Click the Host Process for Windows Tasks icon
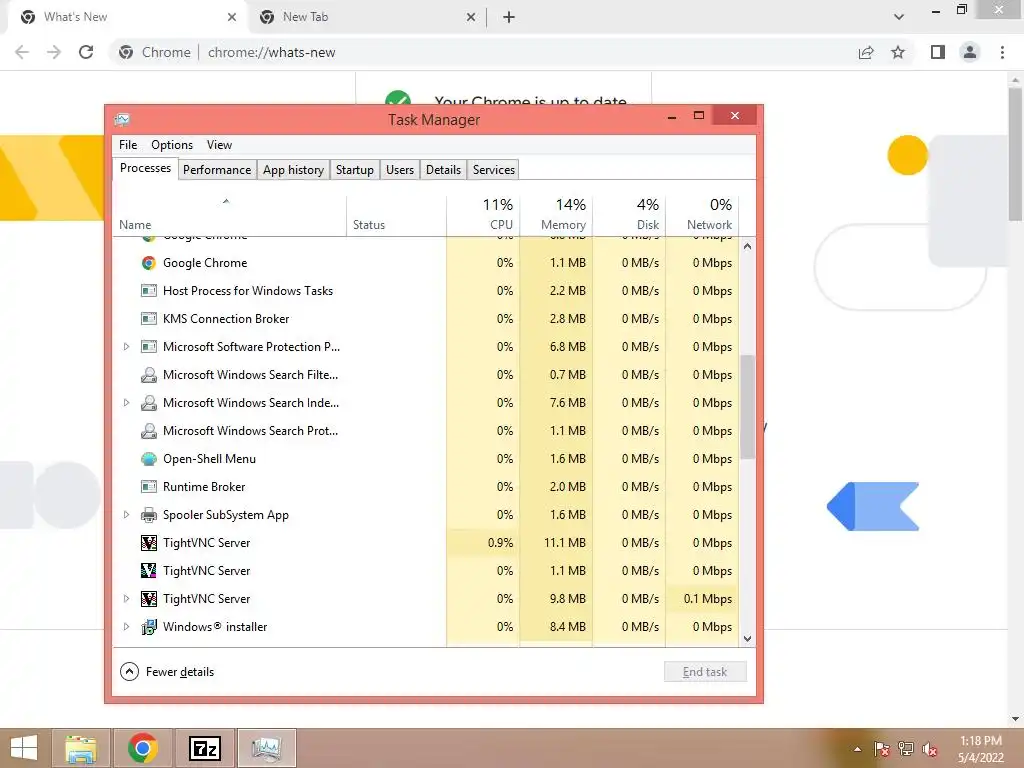This screenshot has height=768, width=1024. (149, 291)
